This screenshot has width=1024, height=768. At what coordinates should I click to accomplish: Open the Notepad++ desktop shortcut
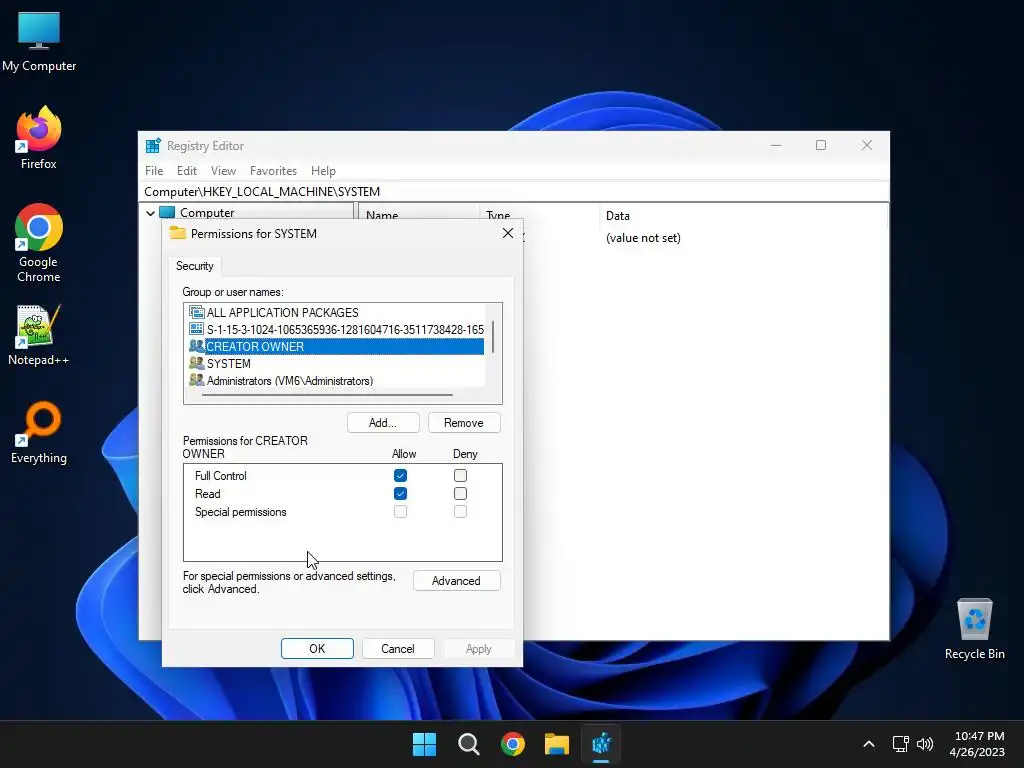coord(39,335)
